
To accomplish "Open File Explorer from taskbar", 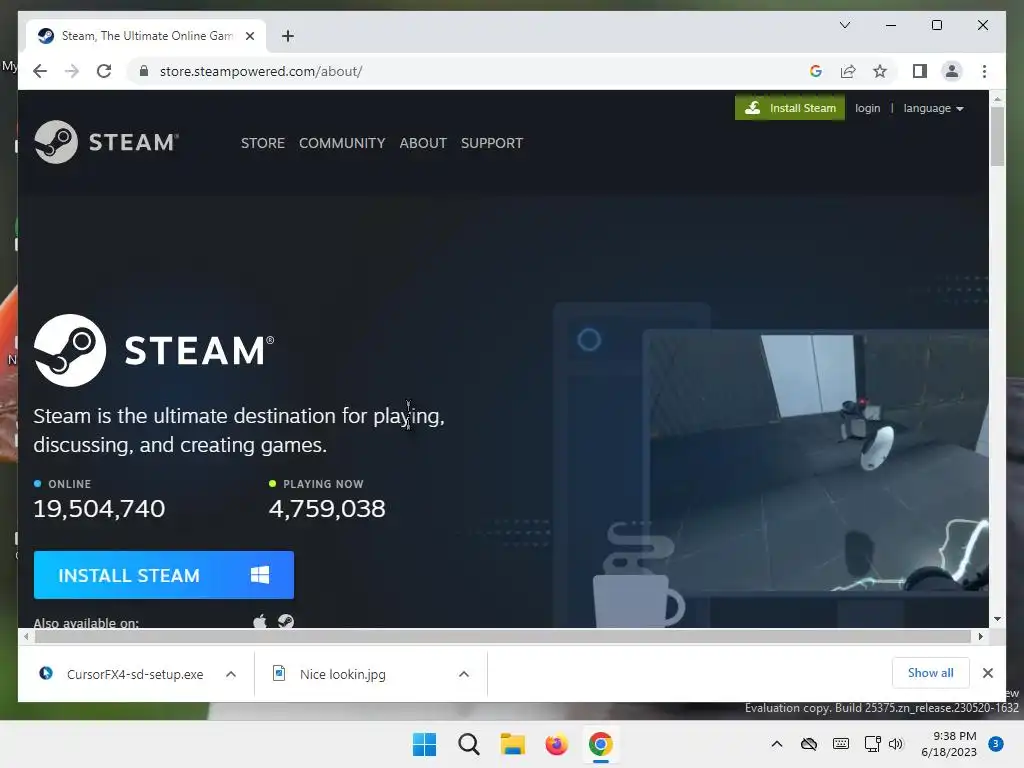I will coord(513,744).
